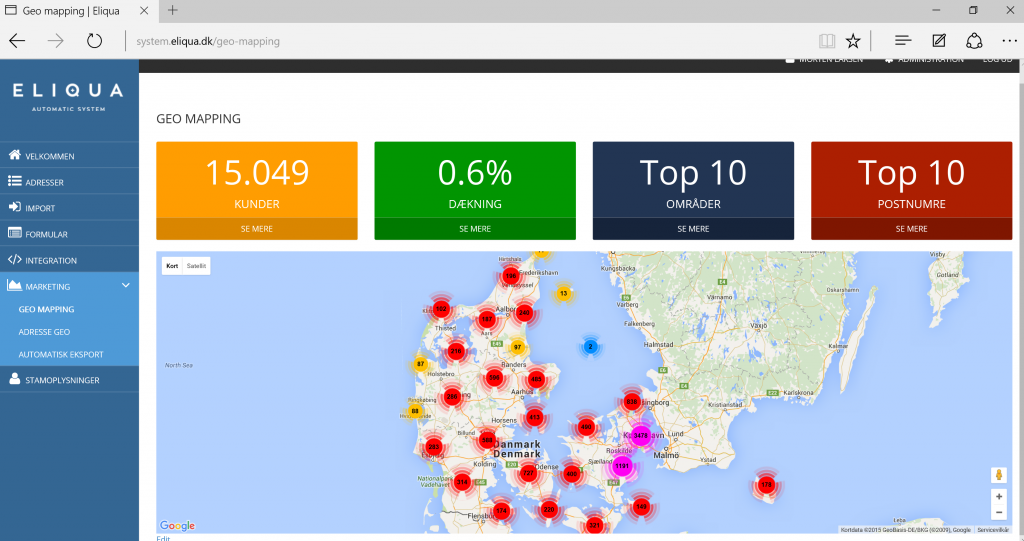Collapse the Marketing menu chevron
This screenshot has height=541, width=1024.
125,286
